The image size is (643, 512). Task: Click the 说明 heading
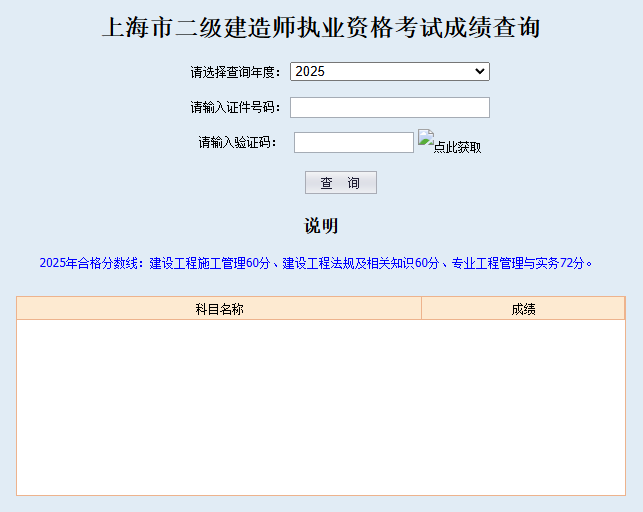(x=321, y=226)
